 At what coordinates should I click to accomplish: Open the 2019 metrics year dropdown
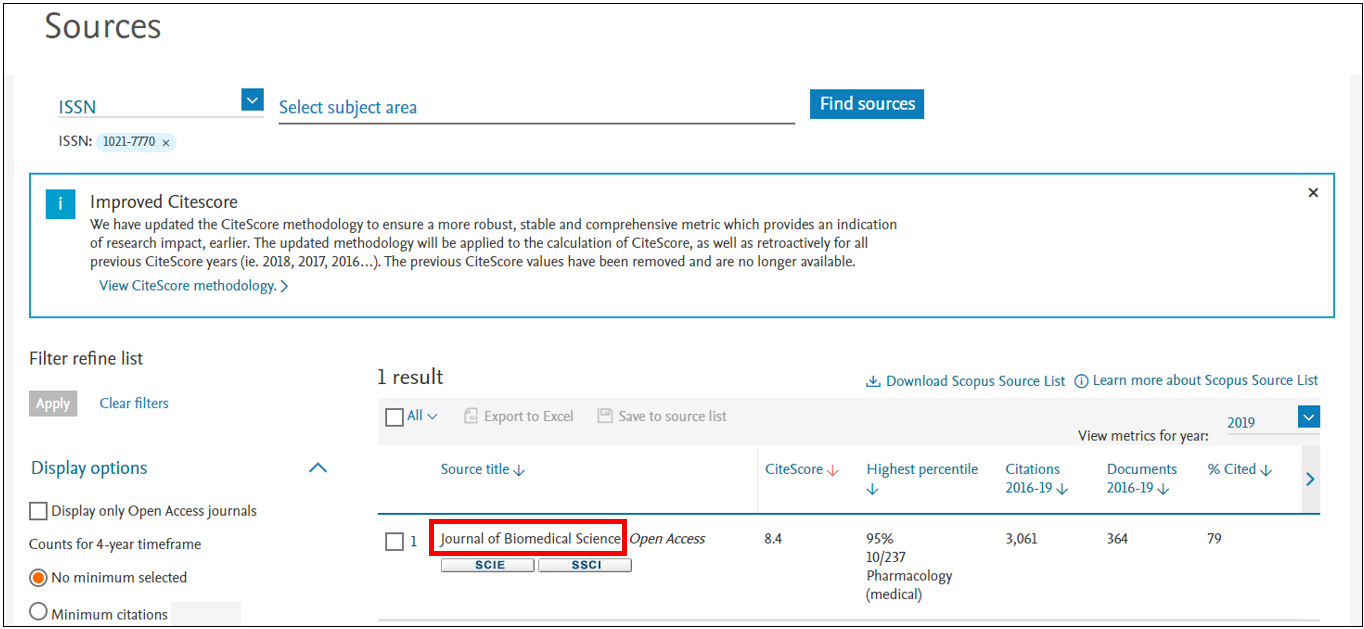tap(1309, 416)
